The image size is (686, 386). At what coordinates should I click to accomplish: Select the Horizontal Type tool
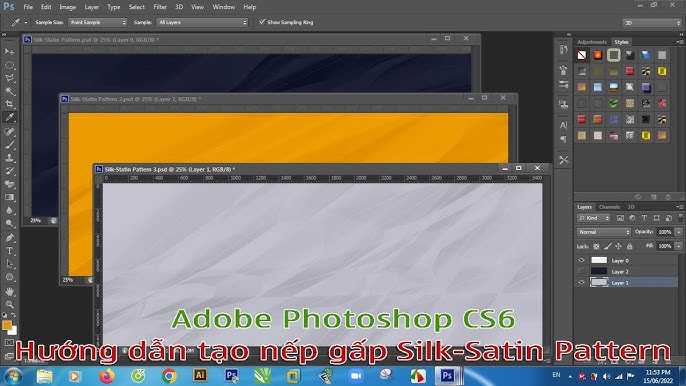9,251
